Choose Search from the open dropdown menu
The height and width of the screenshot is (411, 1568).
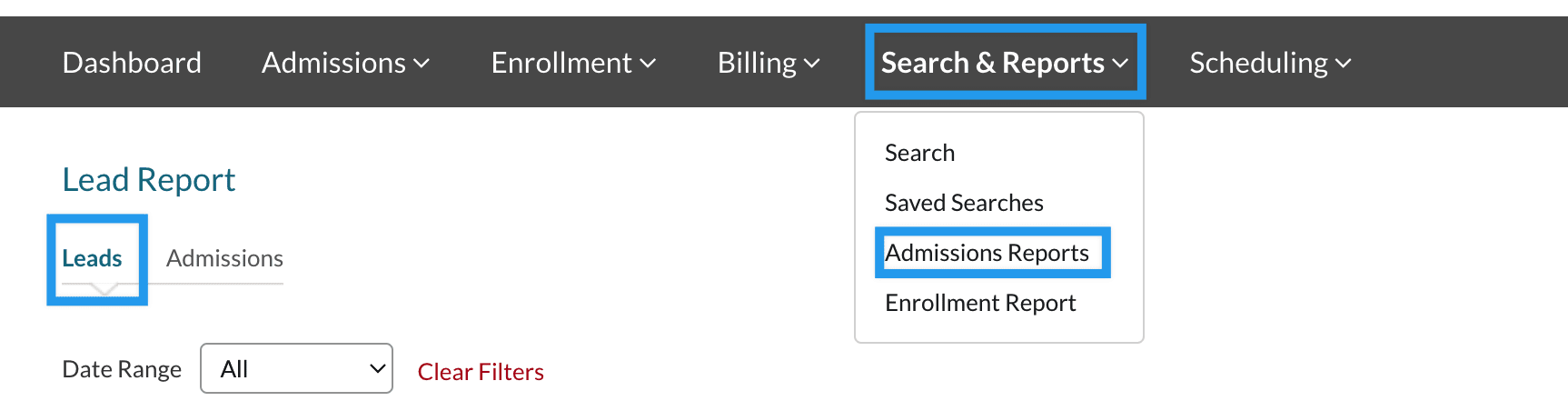(x=919, y=153)
